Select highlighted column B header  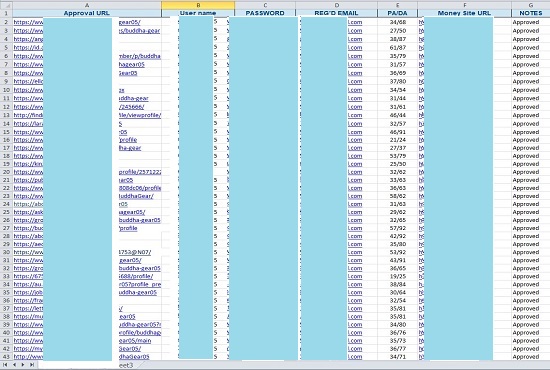coord(198,5)
